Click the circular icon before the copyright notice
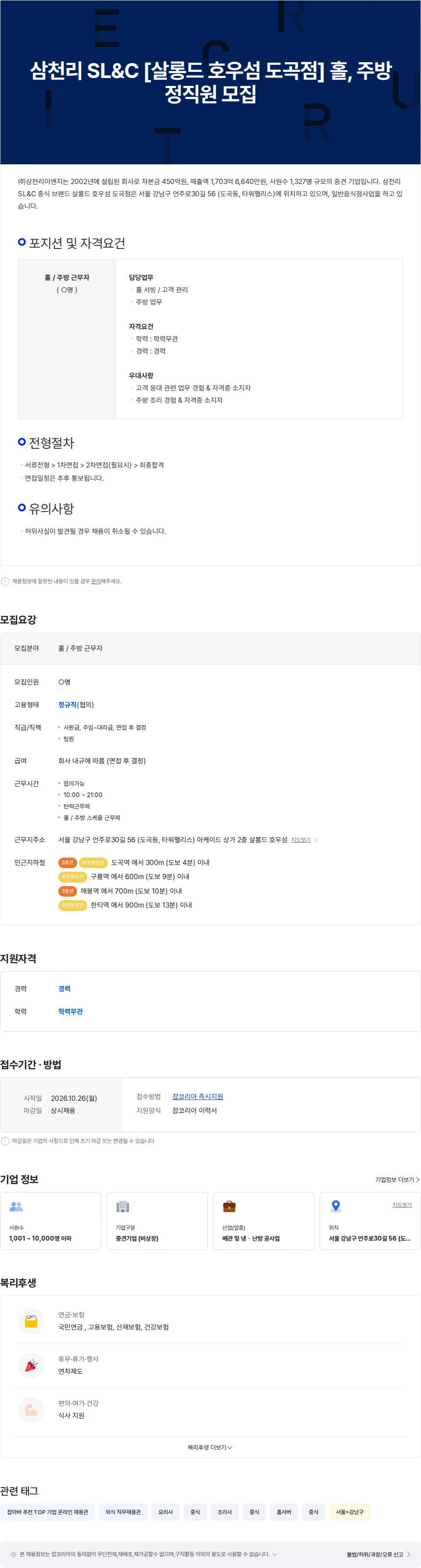 (x=14, y=1554)
